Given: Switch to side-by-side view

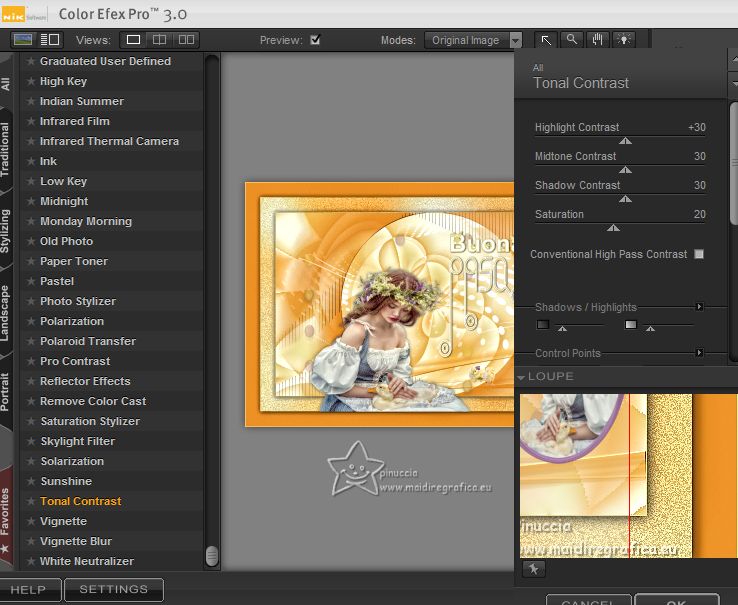Looking at the screenshot, I should click(186, 40).
